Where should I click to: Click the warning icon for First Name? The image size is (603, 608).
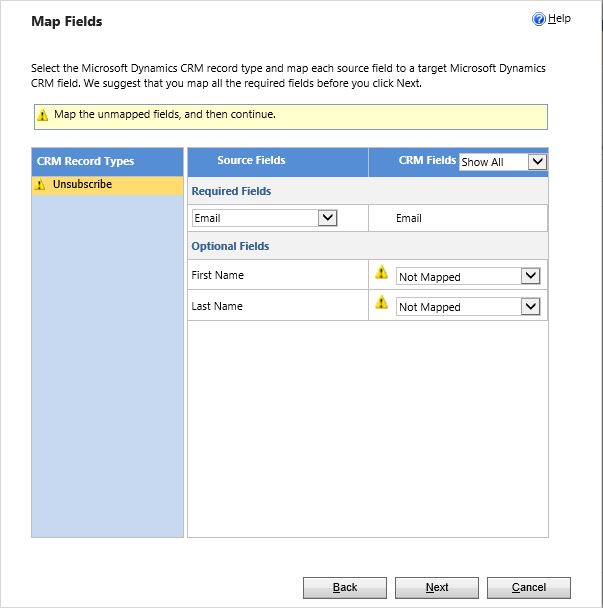(381, 272)
